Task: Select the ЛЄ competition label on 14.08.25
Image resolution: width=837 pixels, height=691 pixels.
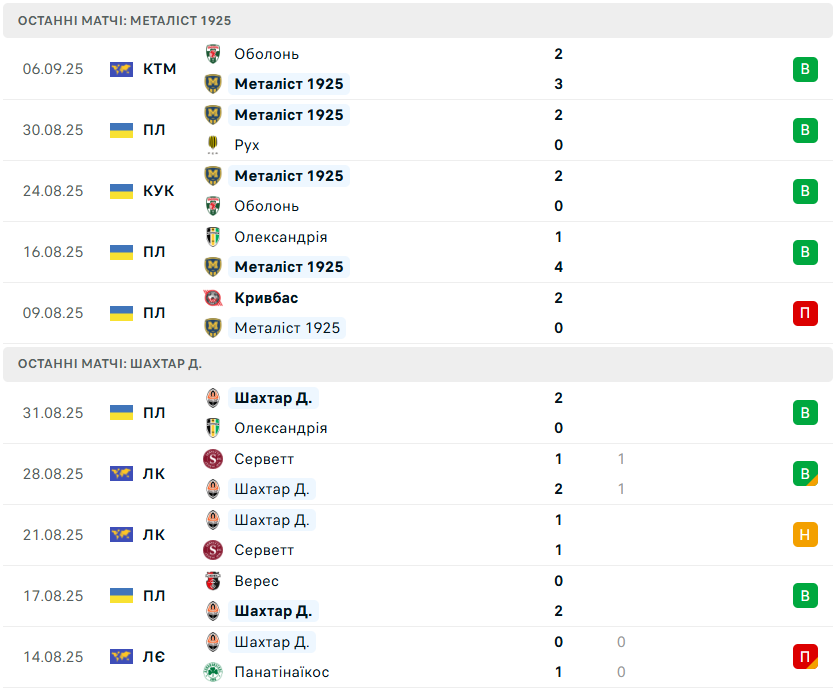Action: (154, 657)
